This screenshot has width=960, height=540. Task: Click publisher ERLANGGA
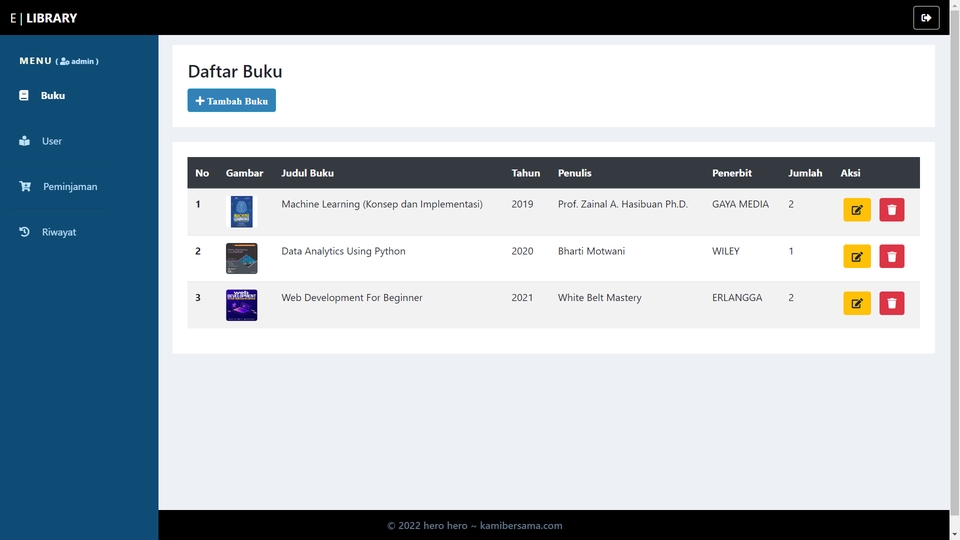[x=737, y=298]
